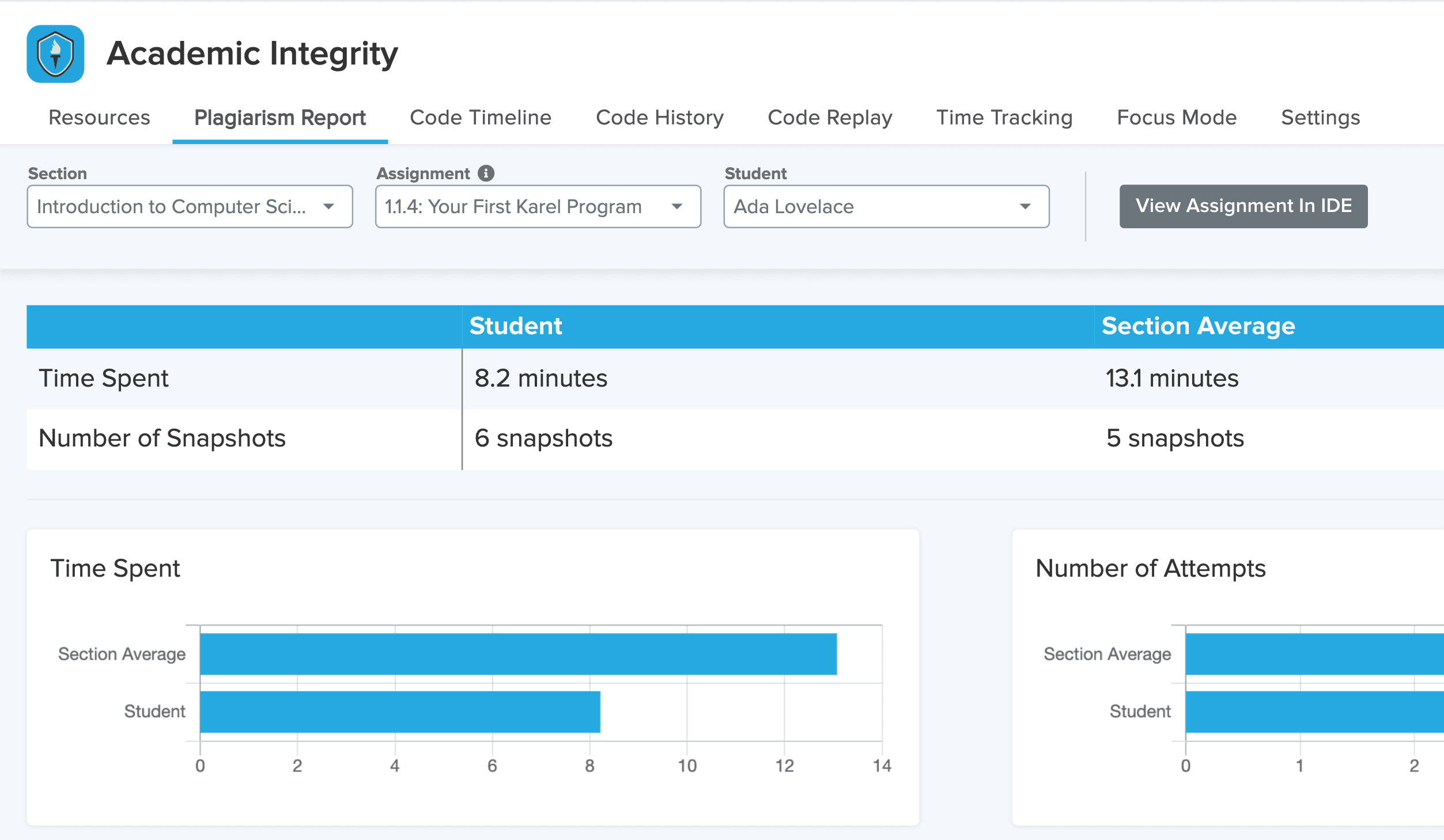
Task: Go to the Code History tab
Action: point(659,118)
